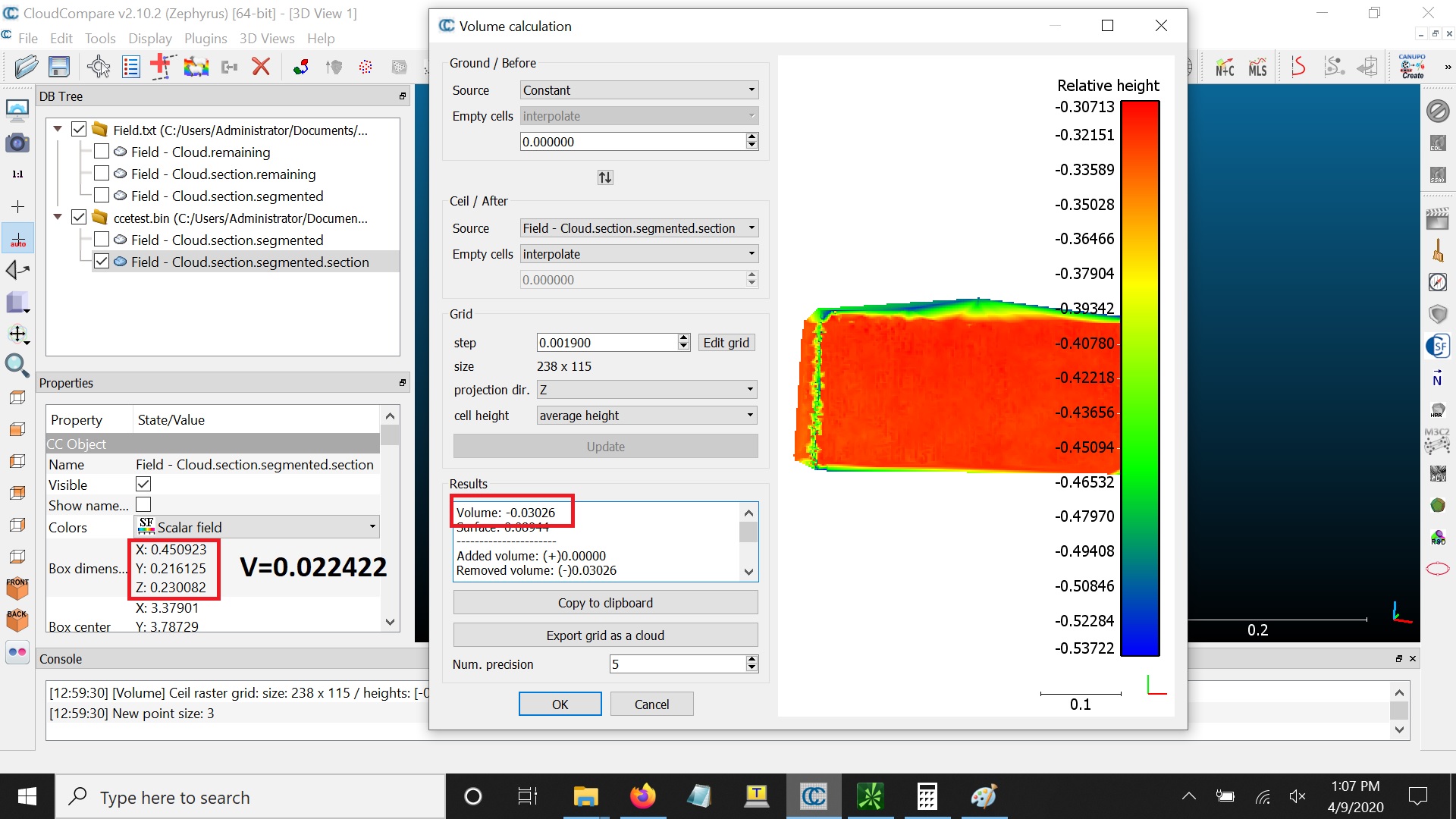Screen dimensions: 1456x819
Task: Toggle the Field.txt folder checkbox
Action: click(79, 130)
